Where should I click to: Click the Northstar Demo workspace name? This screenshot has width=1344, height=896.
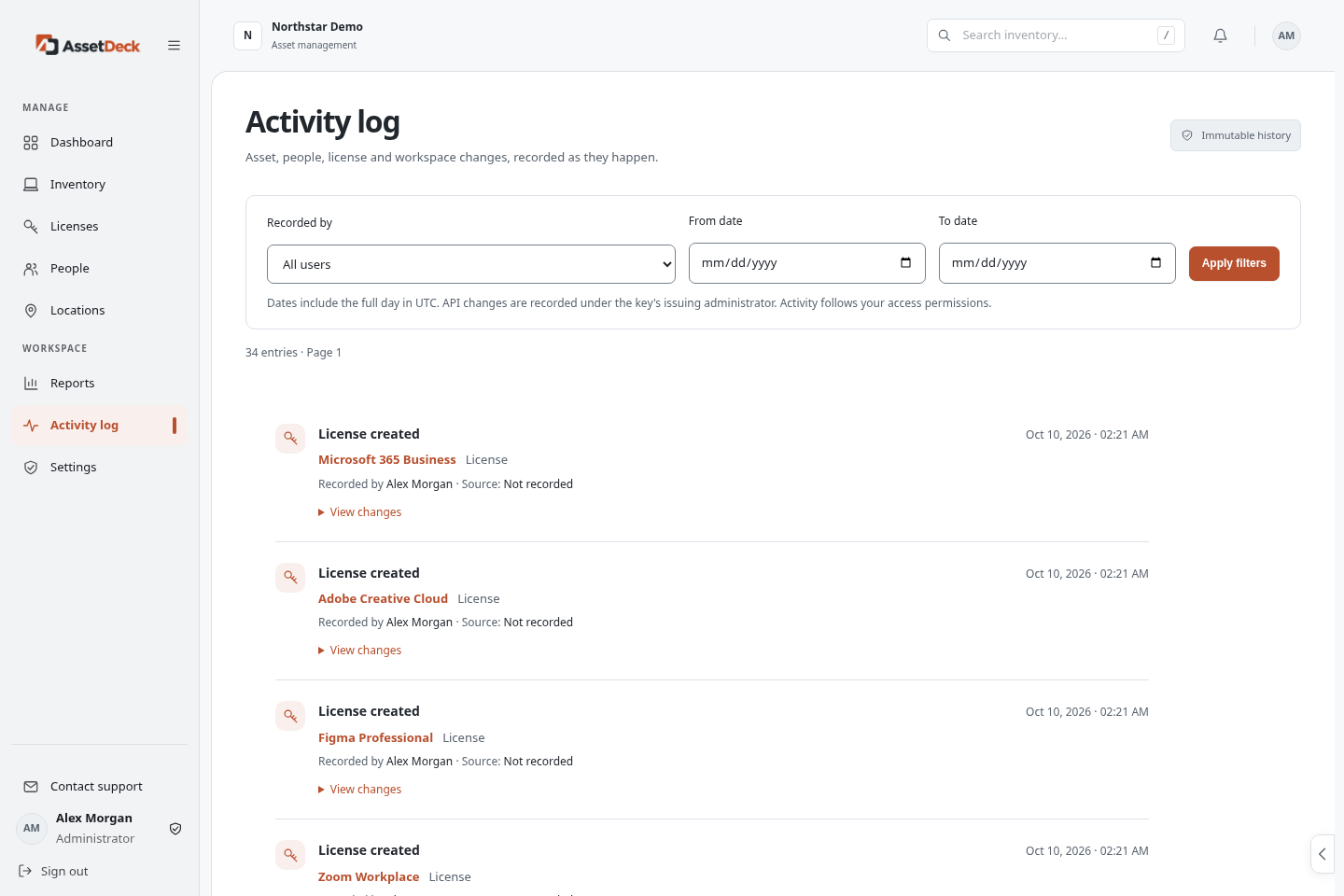(x=317, y=27)
